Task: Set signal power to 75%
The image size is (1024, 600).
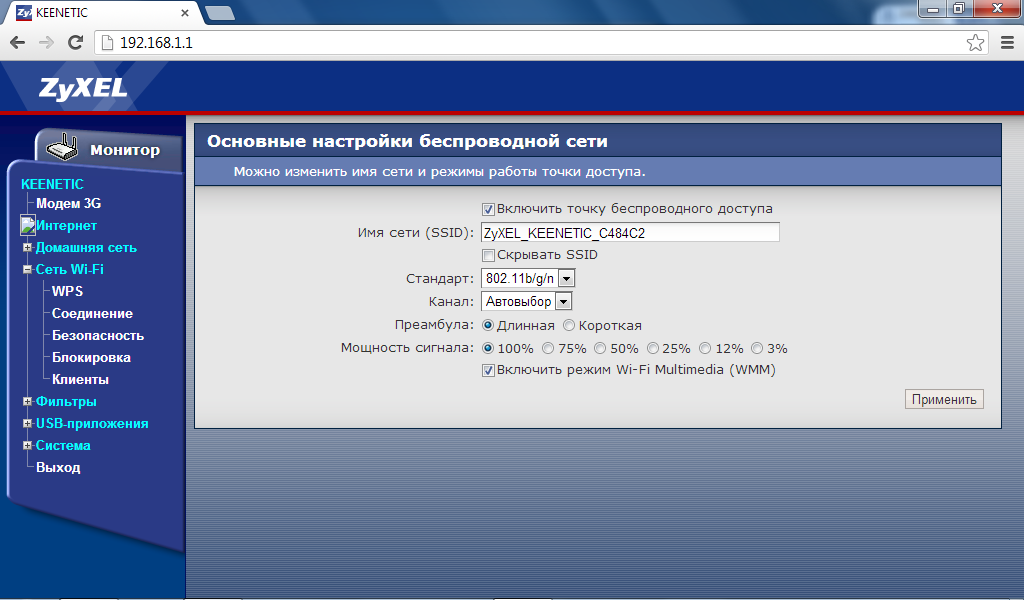Action: point(548,348)
